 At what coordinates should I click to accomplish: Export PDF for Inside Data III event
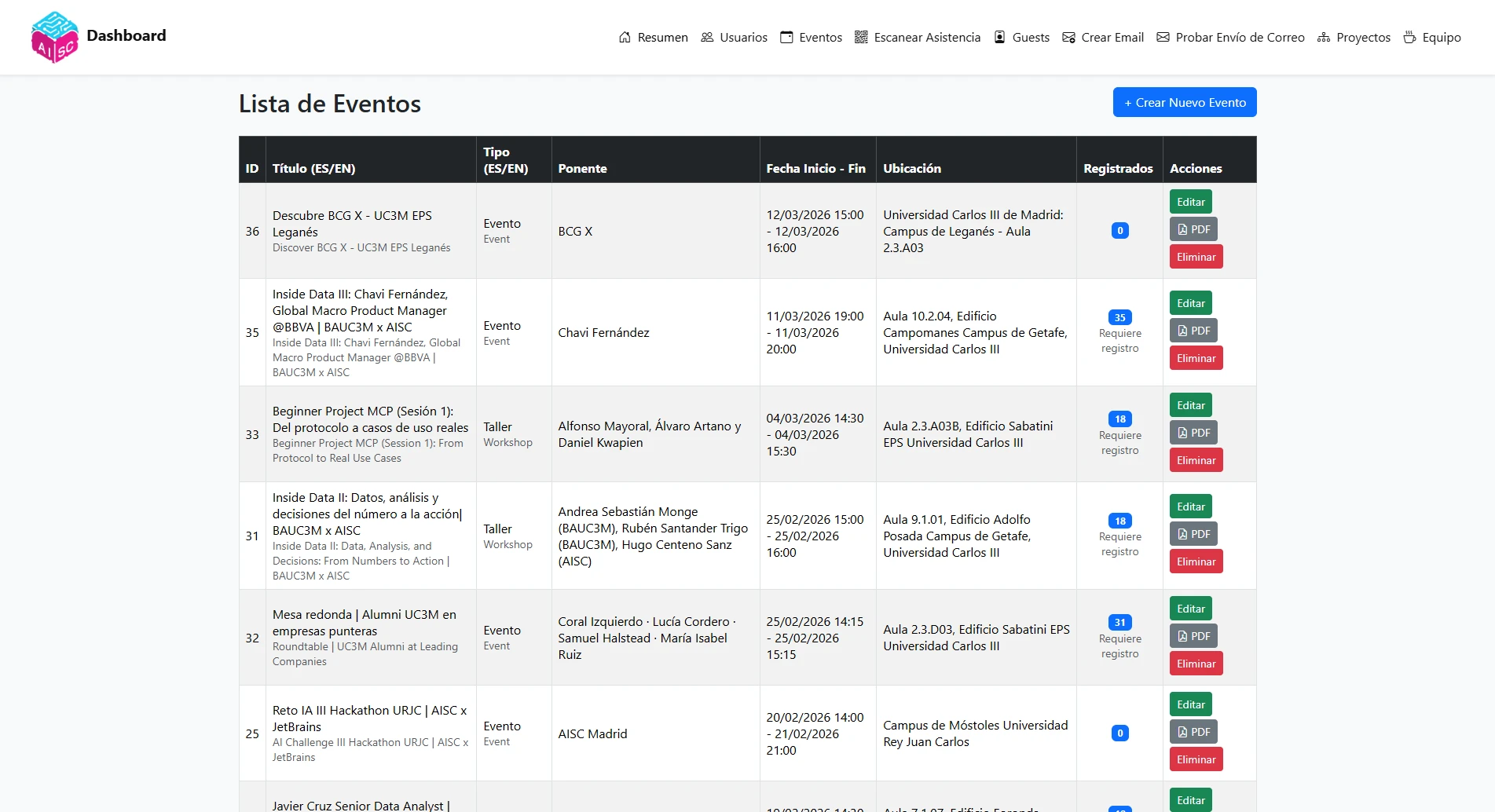(x=1193, y=331)
